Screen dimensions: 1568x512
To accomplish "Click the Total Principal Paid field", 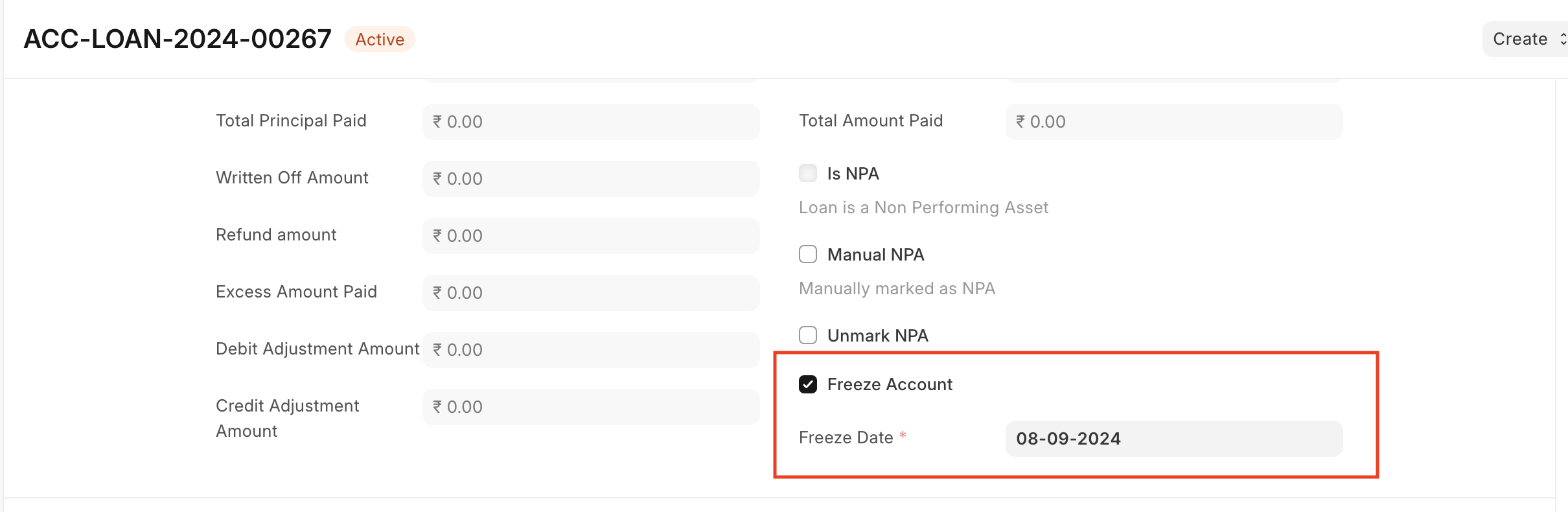I will pyautogui.click(x=590, y=121).
